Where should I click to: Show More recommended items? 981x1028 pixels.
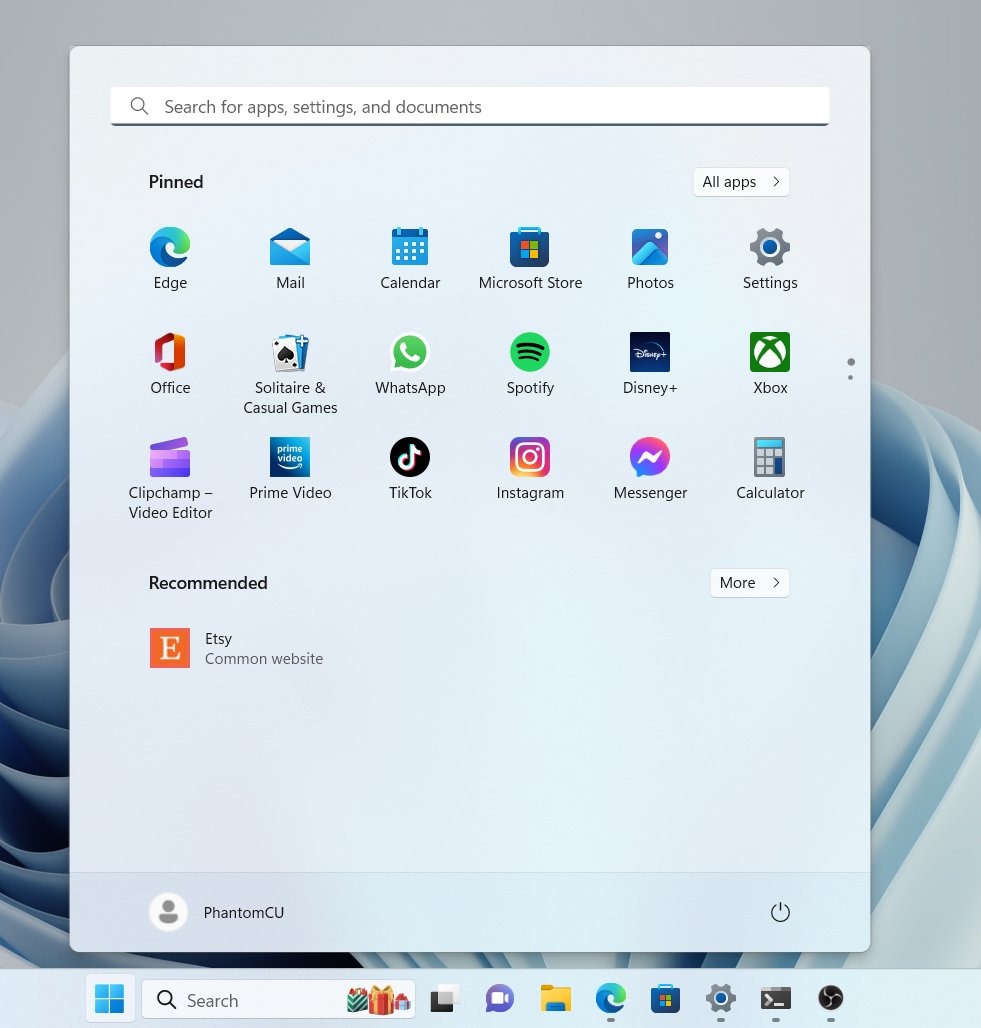pyautogui.click(x=750, y=583)
